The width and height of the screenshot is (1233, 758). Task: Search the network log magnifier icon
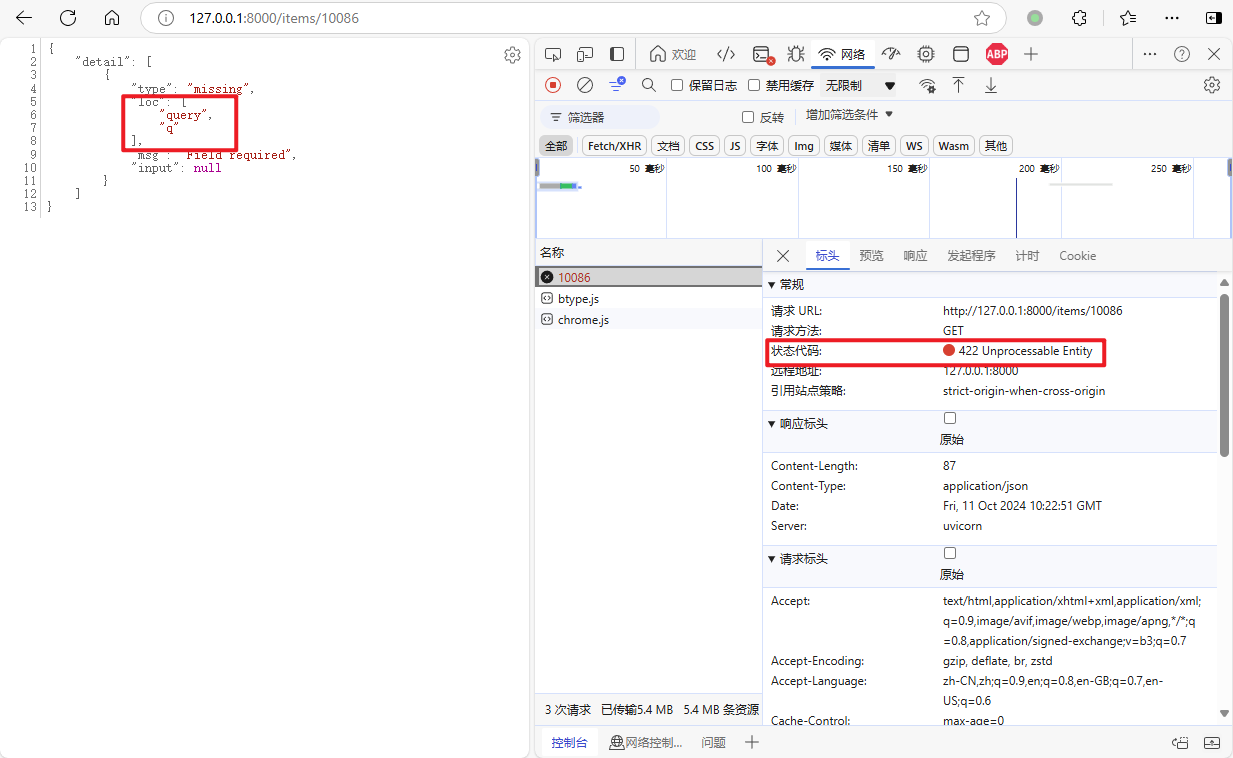coord(649,85)
